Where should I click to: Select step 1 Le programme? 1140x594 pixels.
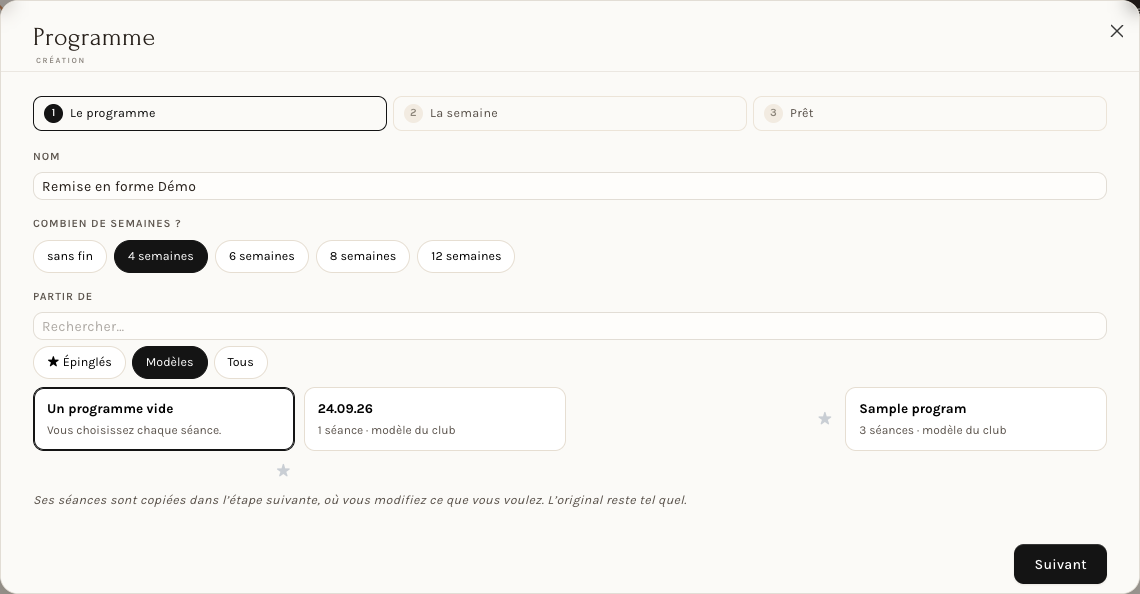pyautogui.click(x=209, y=113)
